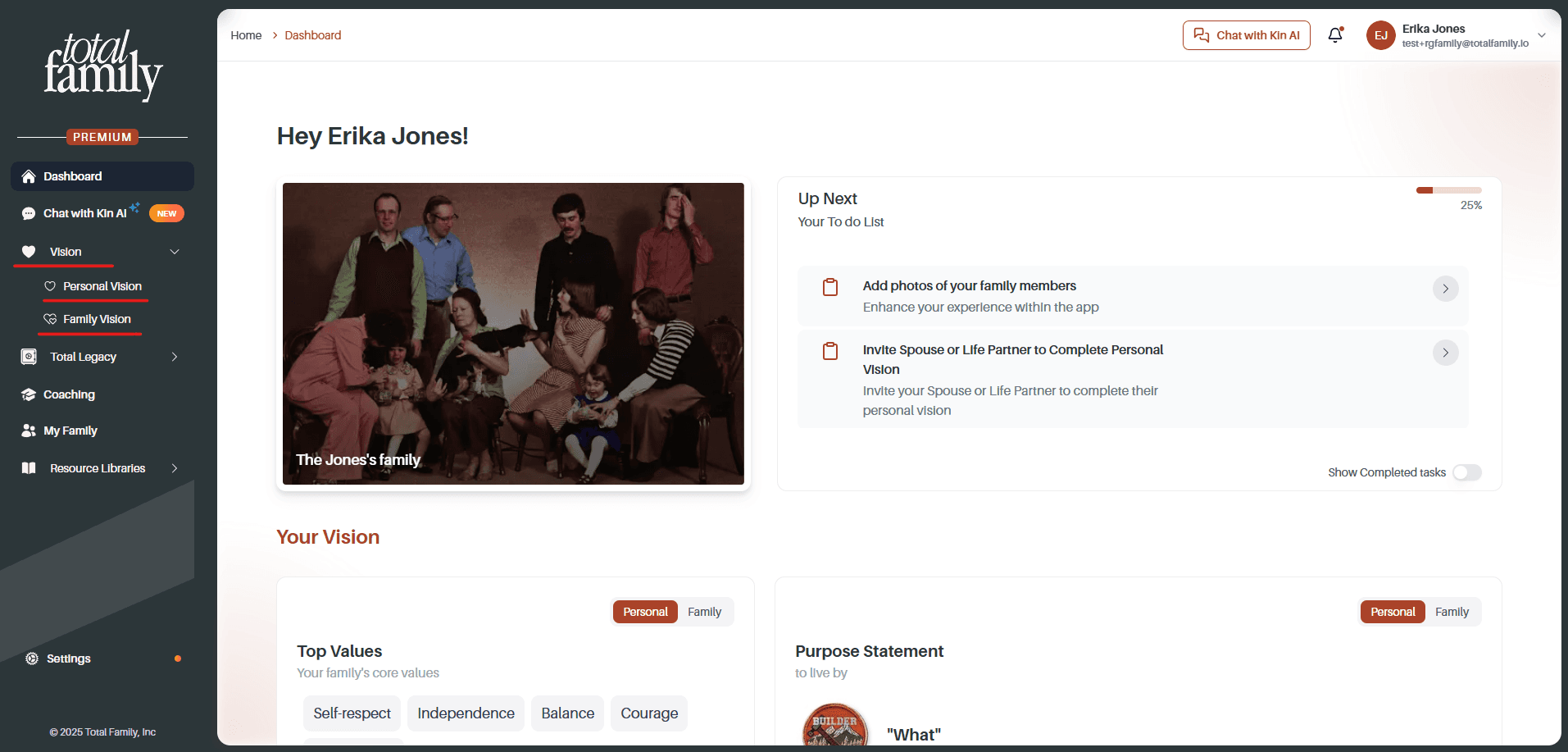
Task: Click the Total Legacy vault icon
Action: pos(29,357)
